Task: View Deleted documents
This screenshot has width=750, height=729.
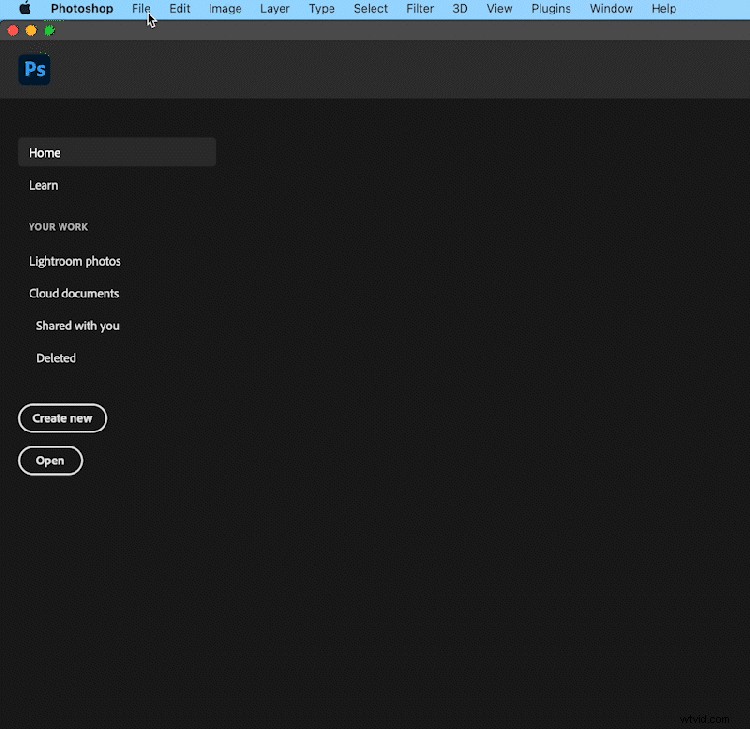Action: (x=56, y=358)
